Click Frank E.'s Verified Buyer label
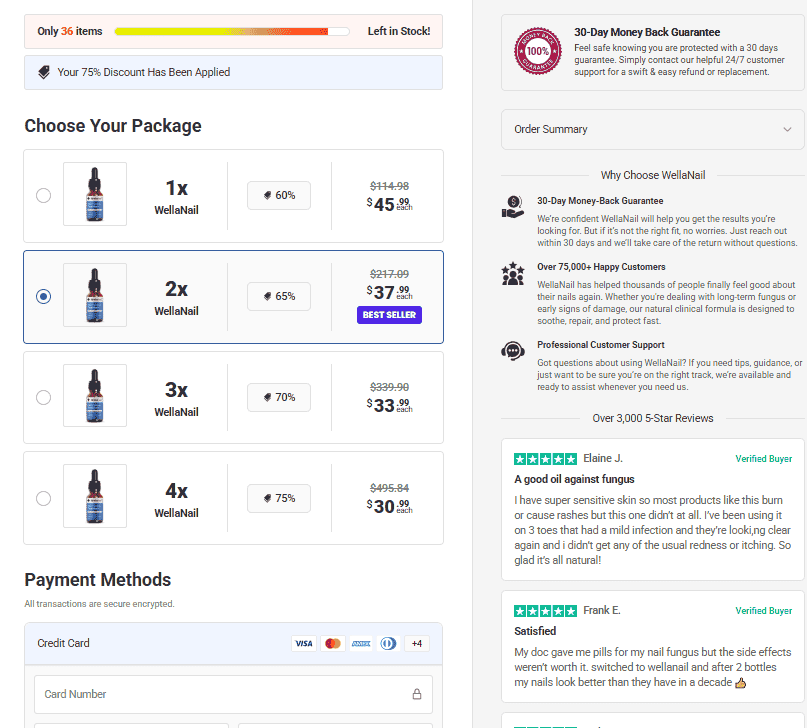Image resolution: width=807 pixels, height=728 pixels. click(x=763, y=611)
